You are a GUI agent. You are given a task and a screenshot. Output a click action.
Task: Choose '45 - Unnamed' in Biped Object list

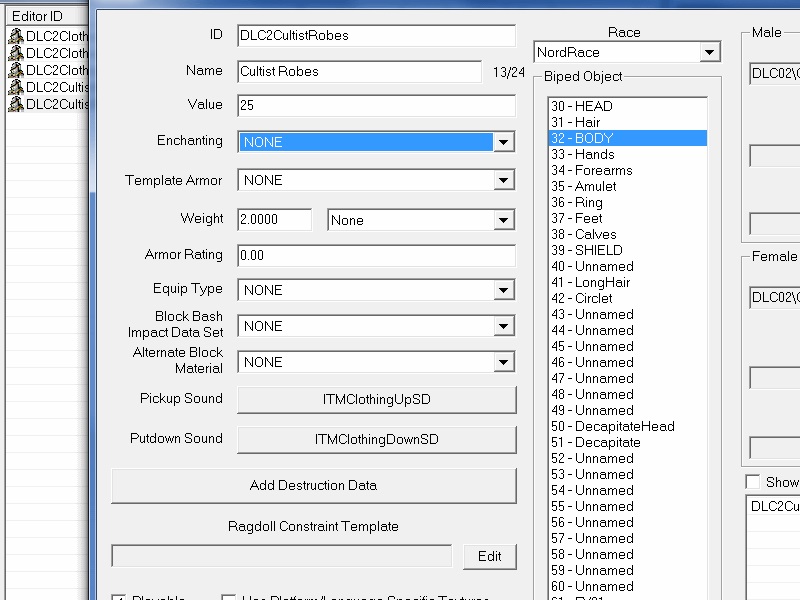point(628,346)
